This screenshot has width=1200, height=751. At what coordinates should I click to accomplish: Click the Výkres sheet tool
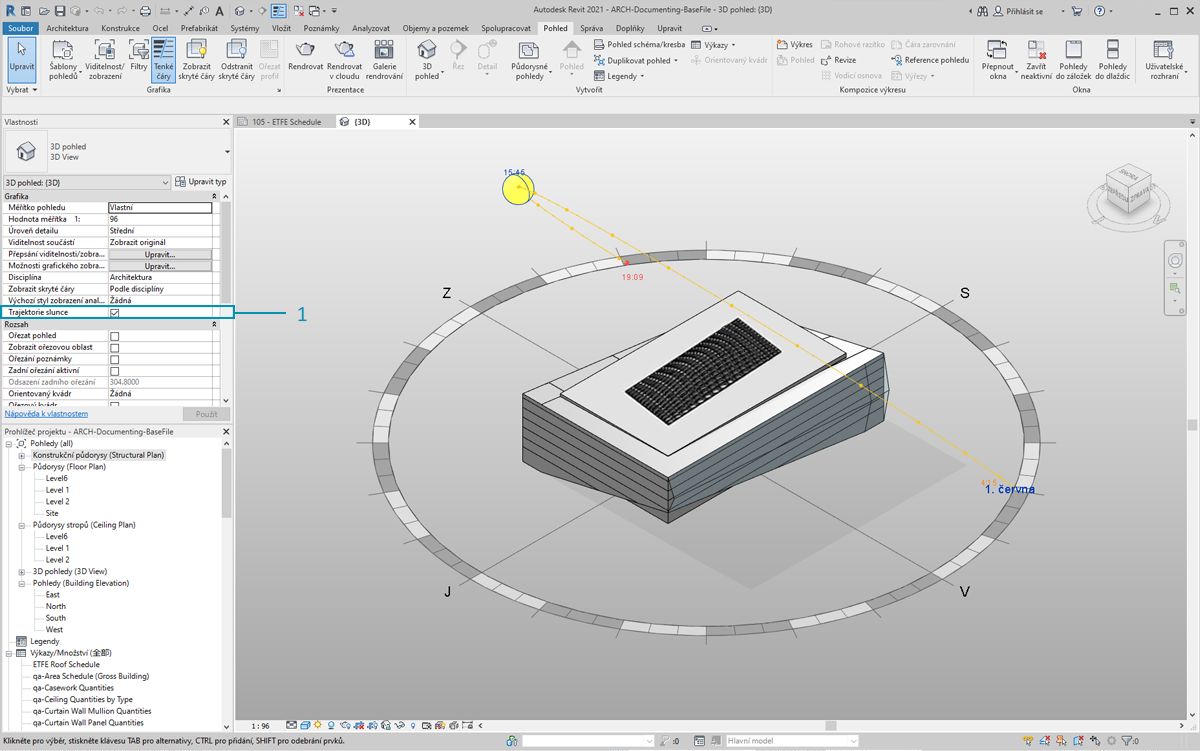[x=794, y=45]
